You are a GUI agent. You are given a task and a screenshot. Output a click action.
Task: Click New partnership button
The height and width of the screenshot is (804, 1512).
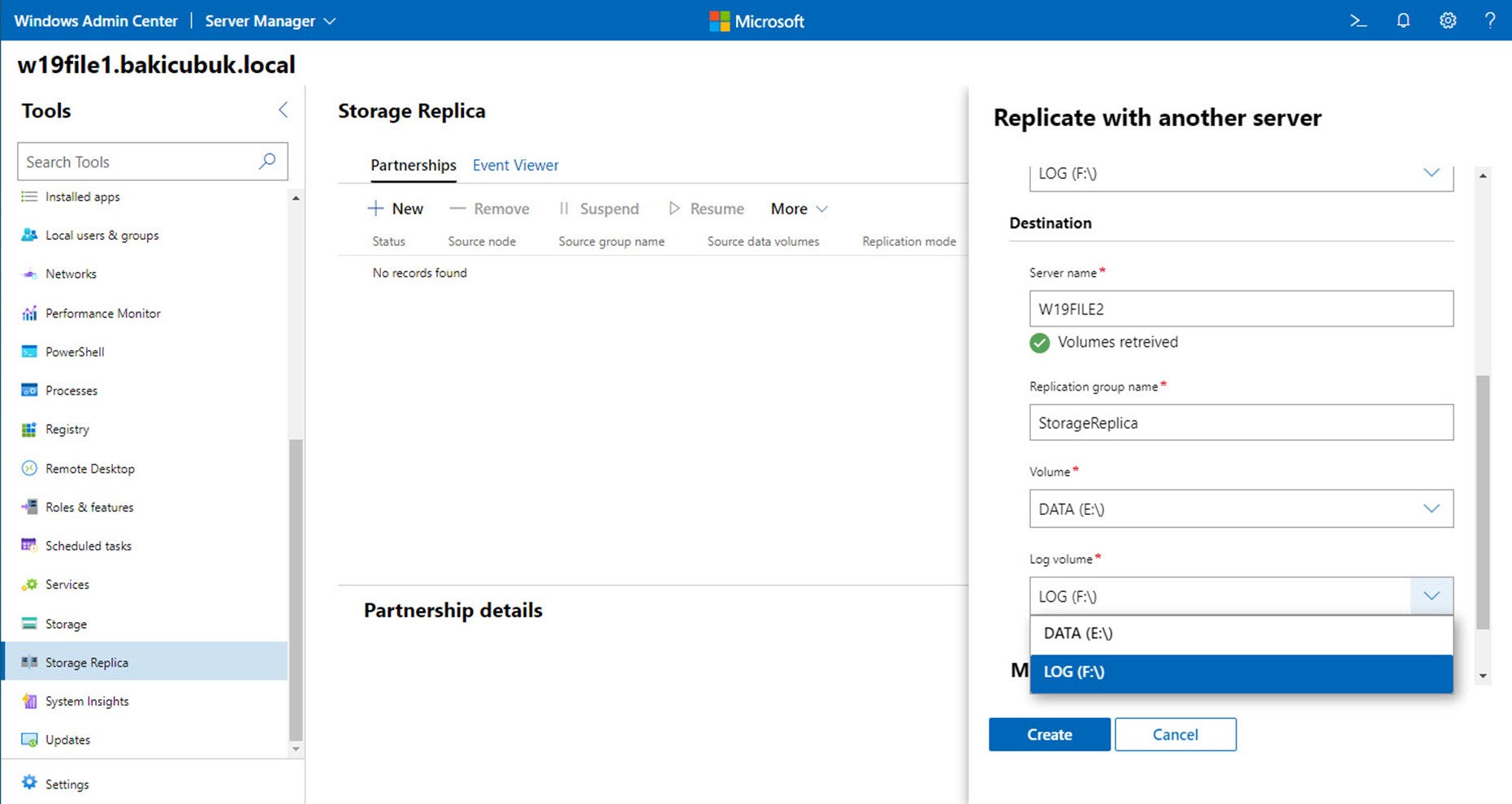[x=396, y=209]
